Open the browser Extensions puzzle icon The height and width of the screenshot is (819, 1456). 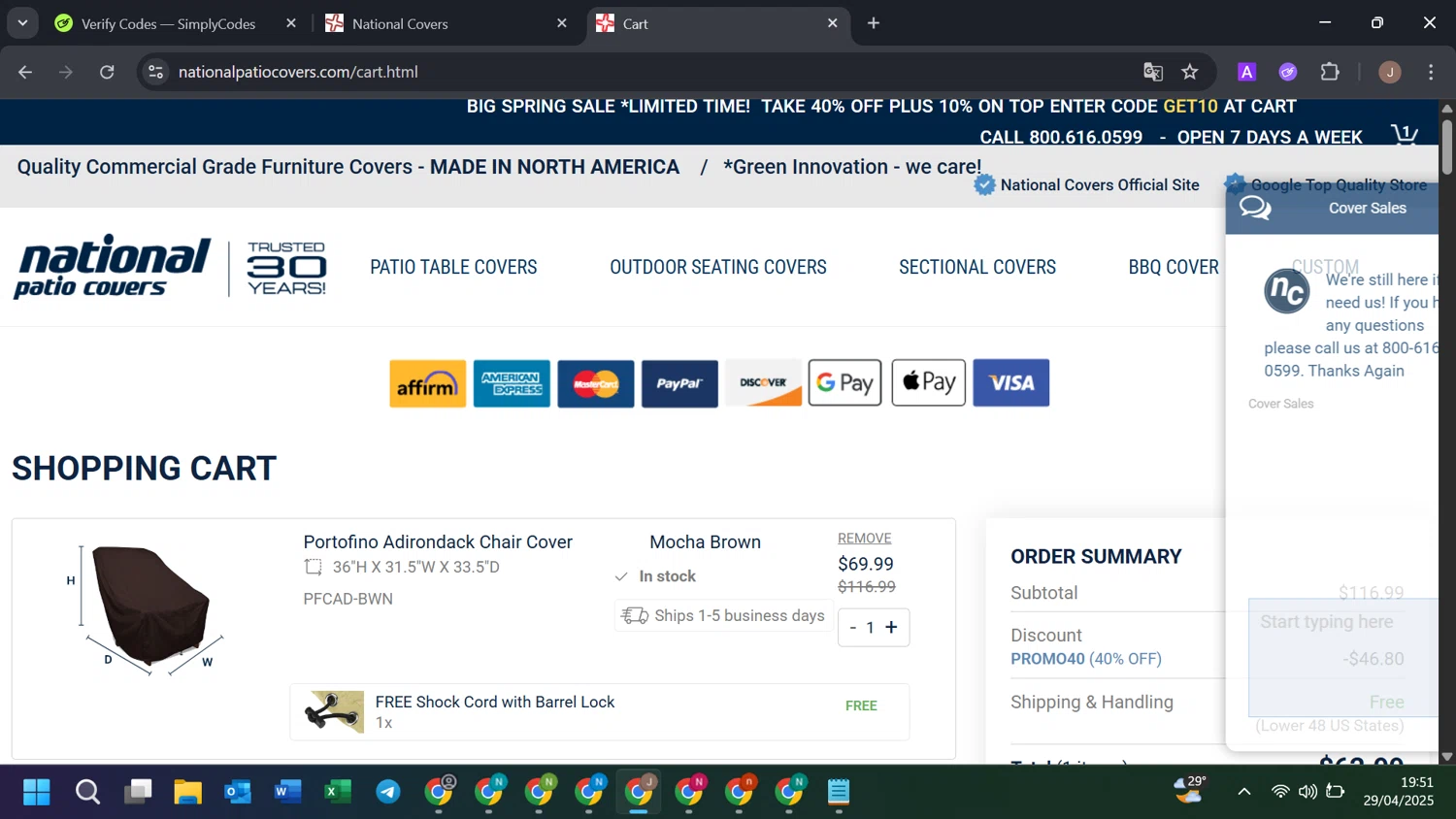click(x=1330, y=72)
